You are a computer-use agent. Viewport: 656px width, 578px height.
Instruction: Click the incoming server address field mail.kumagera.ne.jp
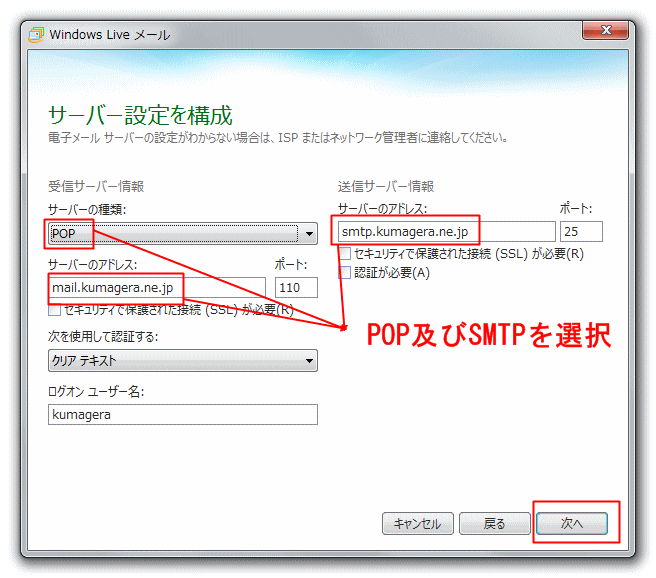[x=157, y=288]
